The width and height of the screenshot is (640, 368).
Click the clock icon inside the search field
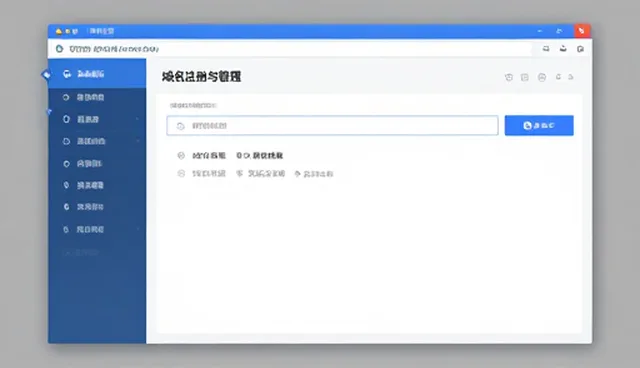click(180, 126)
